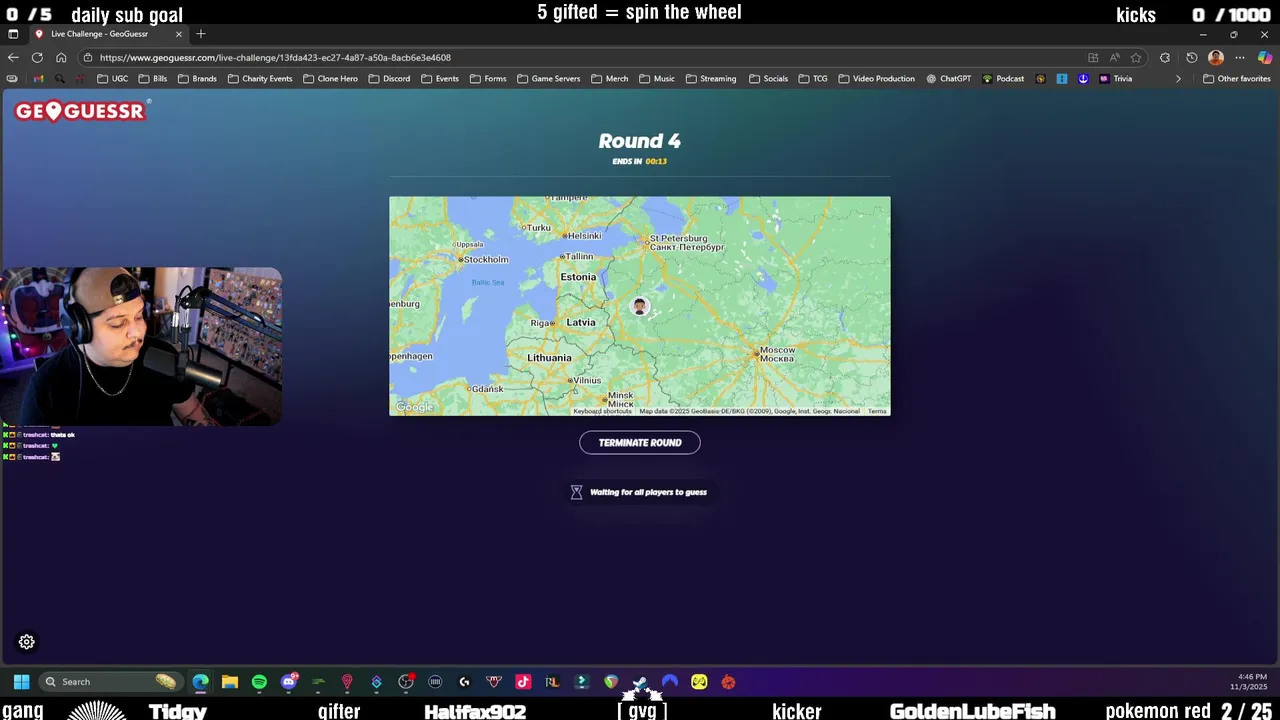Open File Explorer from the taskbar
The image size is (1280, 720).
(x=230, y=682)
